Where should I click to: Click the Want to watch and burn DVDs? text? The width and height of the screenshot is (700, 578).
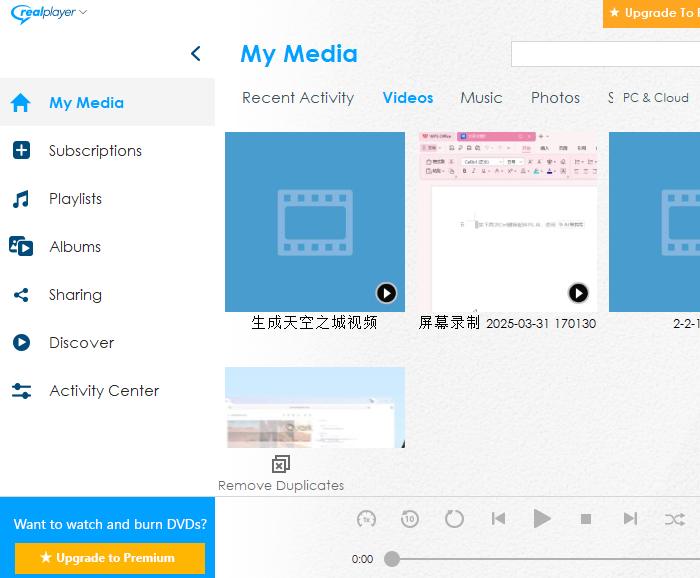coord(110,524)
